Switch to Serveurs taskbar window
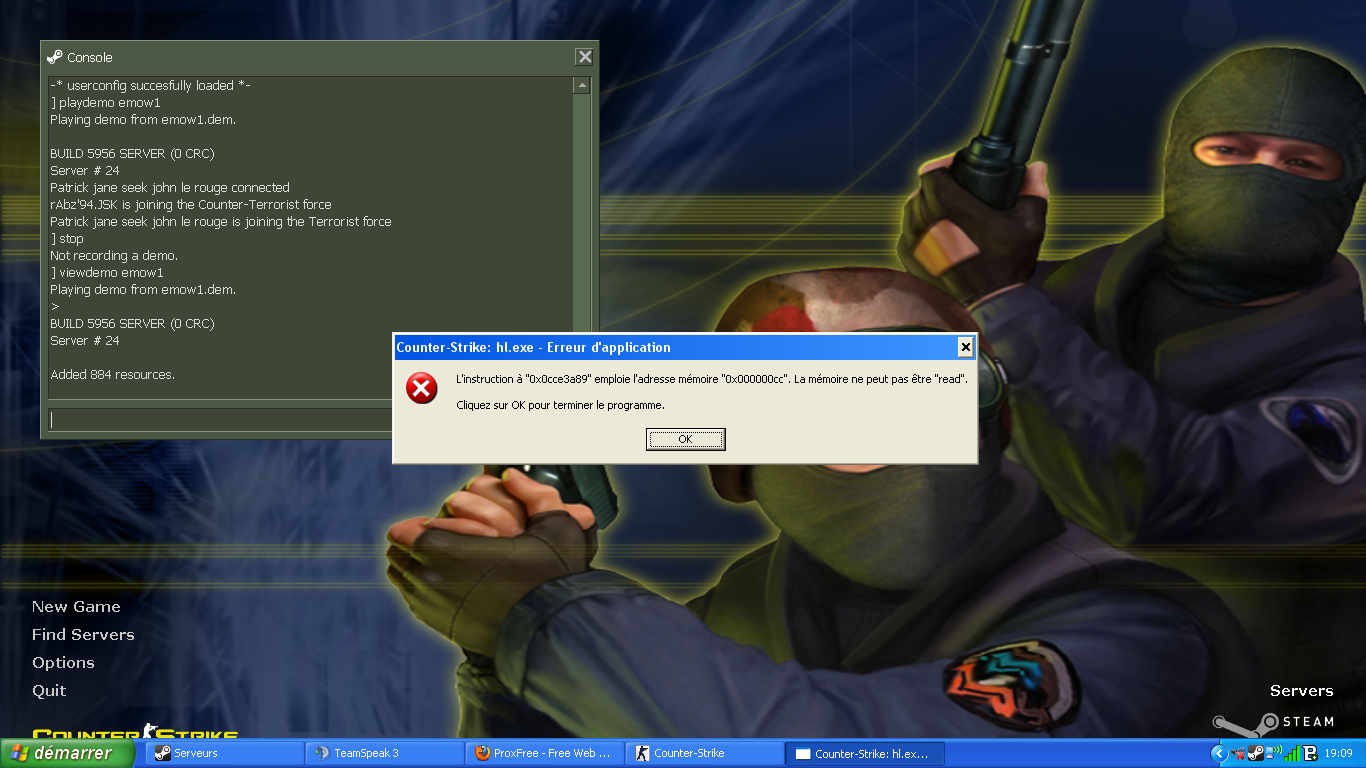This screenshot has width=1366, height=768. 225,753
